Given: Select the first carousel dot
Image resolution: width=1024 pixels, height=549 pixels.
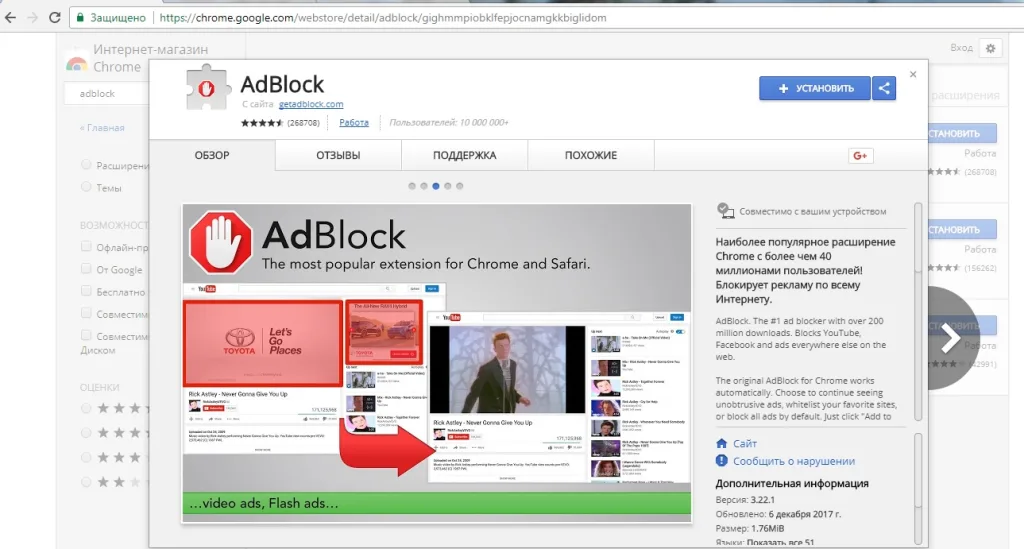Looking at the screenshot, I should tap(412, 186).
